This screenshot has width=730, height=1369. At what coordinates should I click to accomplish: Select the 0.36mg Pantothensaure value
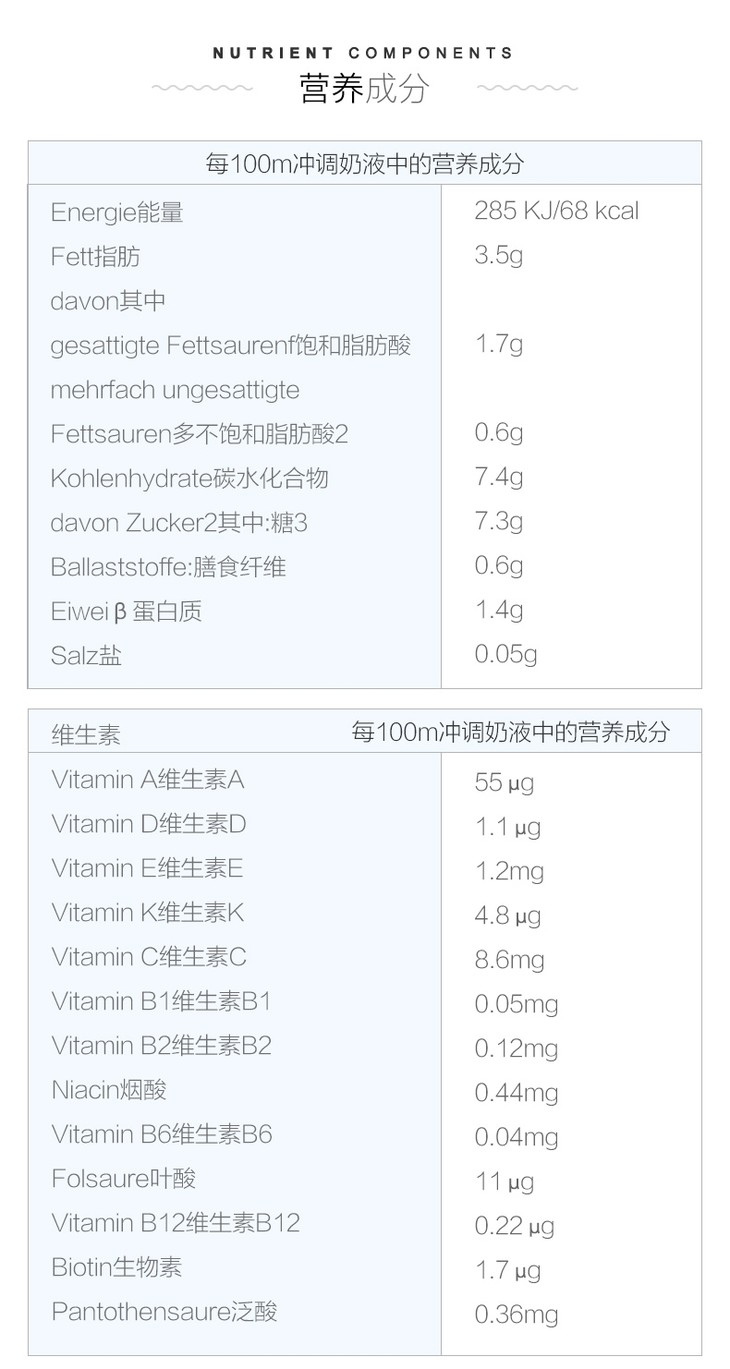(516, 1314)
